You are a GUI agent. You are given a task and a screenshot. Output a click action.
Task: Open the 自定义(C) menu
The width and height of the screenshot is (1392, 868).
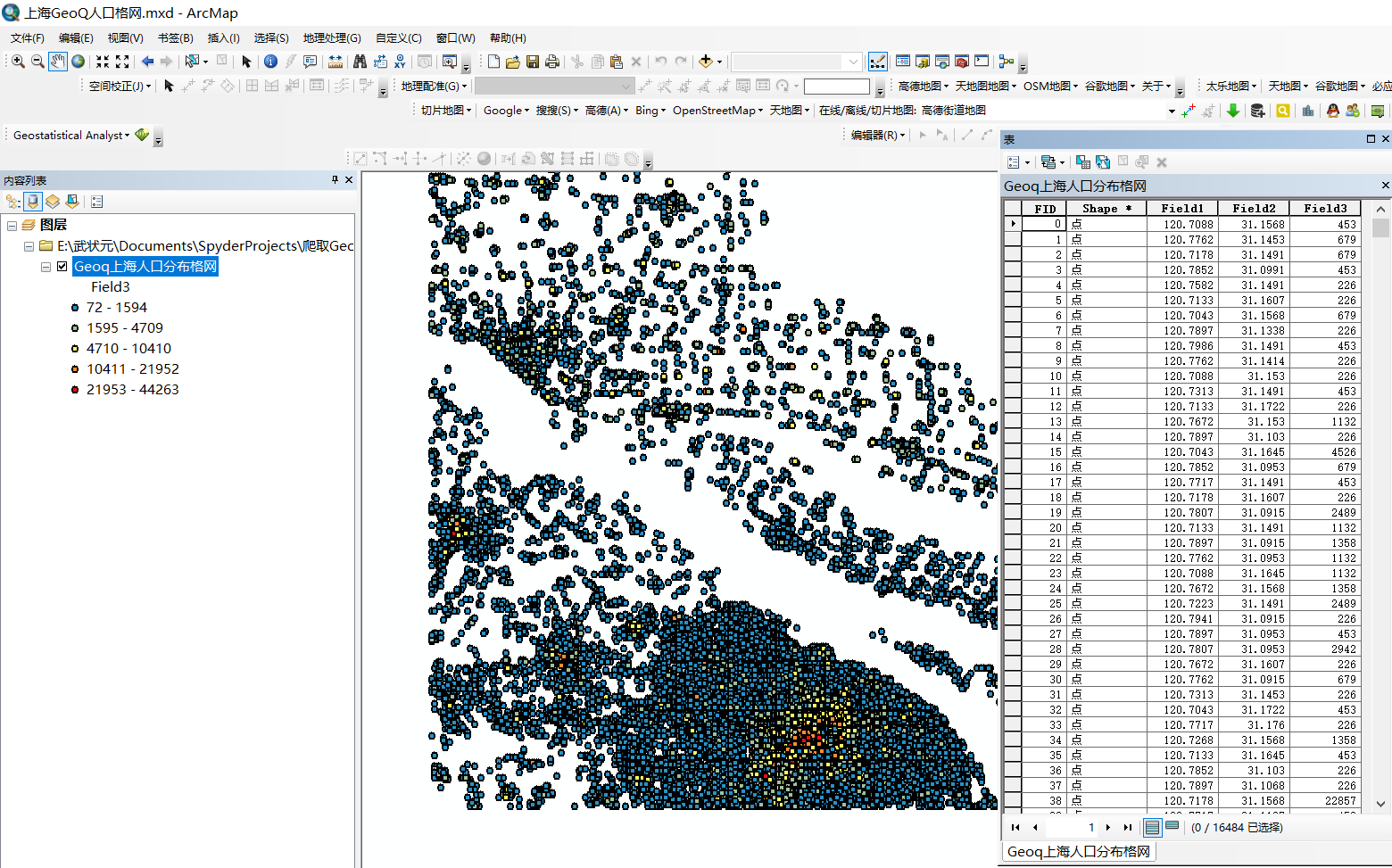pyautogui.click(x=398, y=37)
